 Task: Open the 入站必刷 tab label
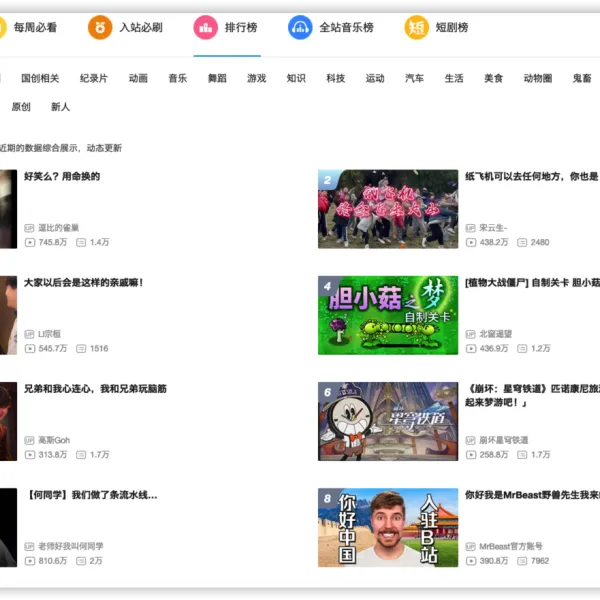coord(141,28)
